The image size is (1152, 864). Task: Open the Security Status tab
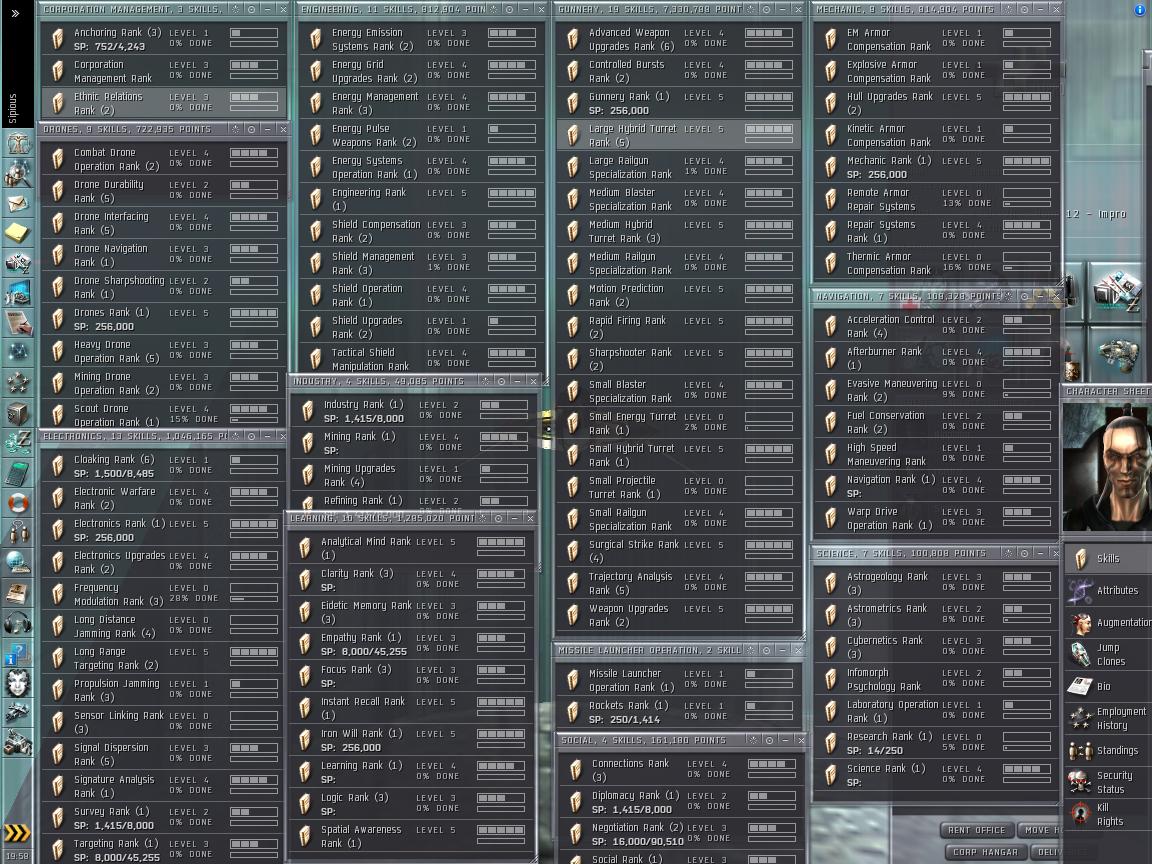(x=1108, y=782)
